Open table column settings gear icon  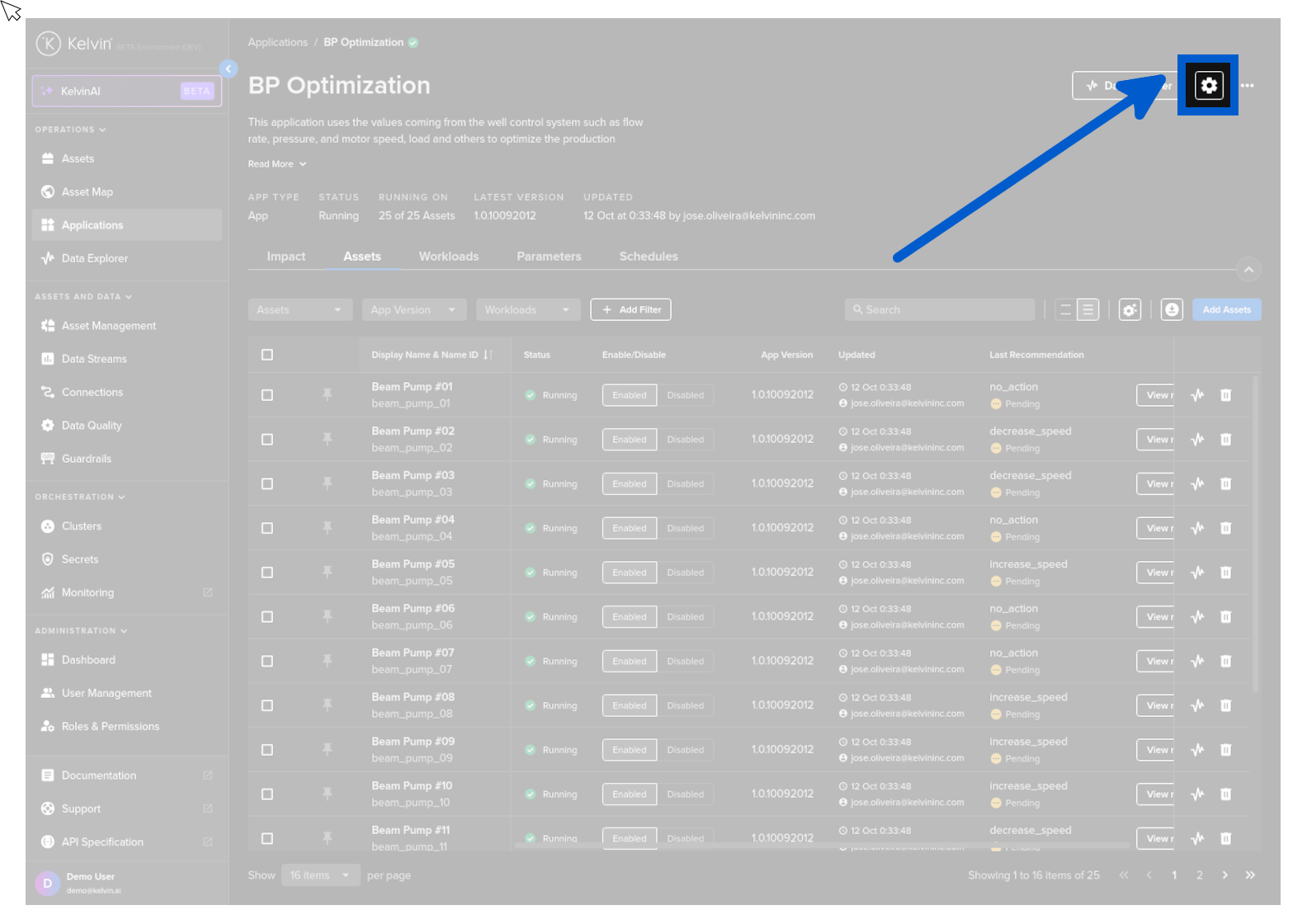click(1130, 310)
